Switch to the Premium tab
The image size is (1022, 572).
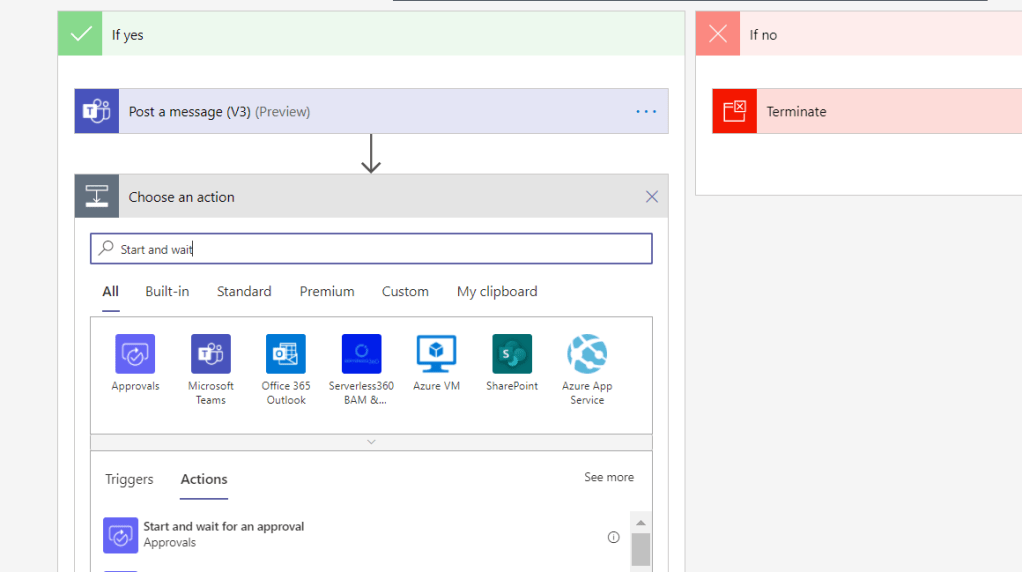327,292
